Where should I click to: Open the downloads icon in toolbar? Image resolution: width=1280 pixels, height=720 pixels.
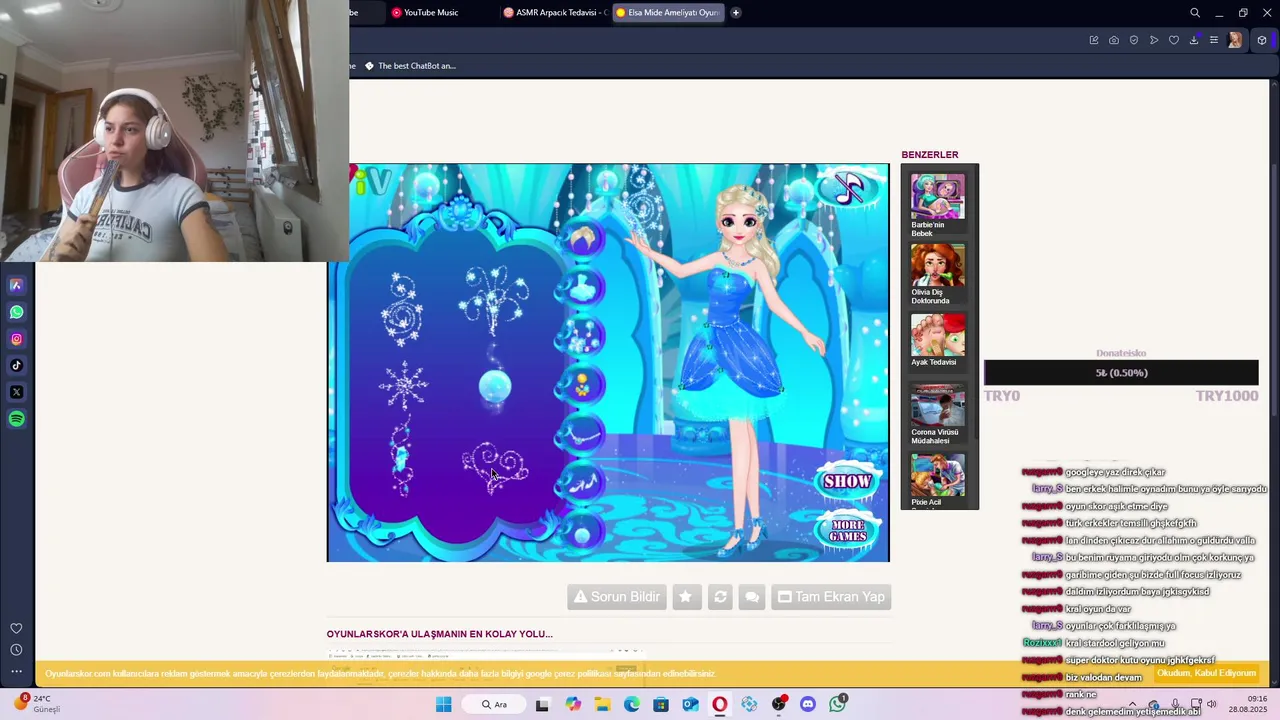[1194, 40]
